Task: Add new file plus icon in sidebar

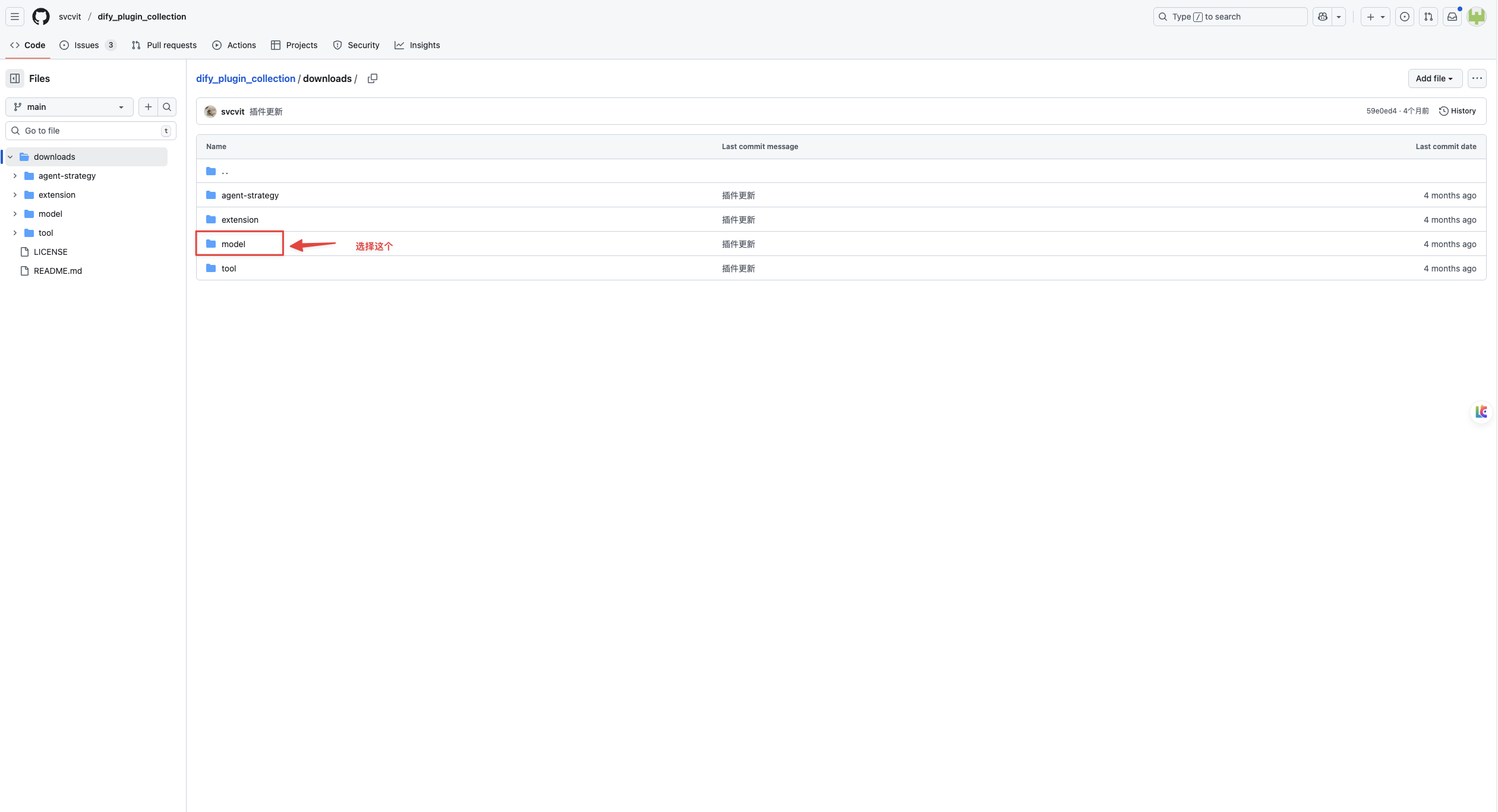Action: [x=148, y=107]
